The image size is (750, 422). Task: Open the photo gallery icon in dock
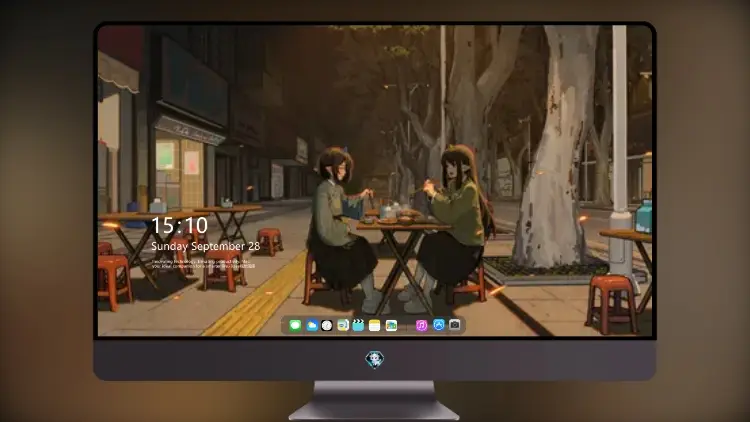point(391,325)
